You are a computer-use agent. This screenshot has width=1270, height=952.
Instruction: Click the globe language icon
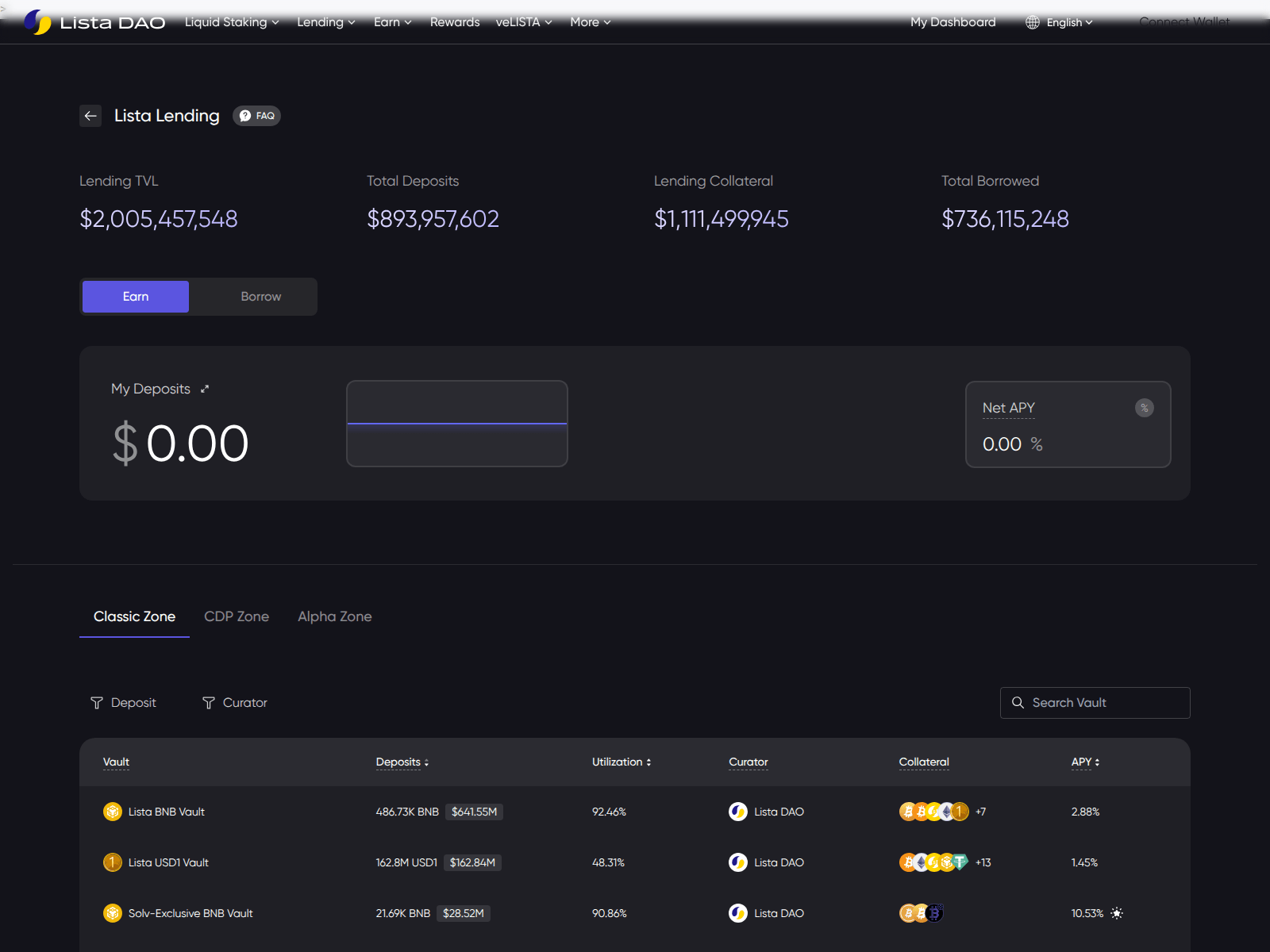[x=1033, y=22]
